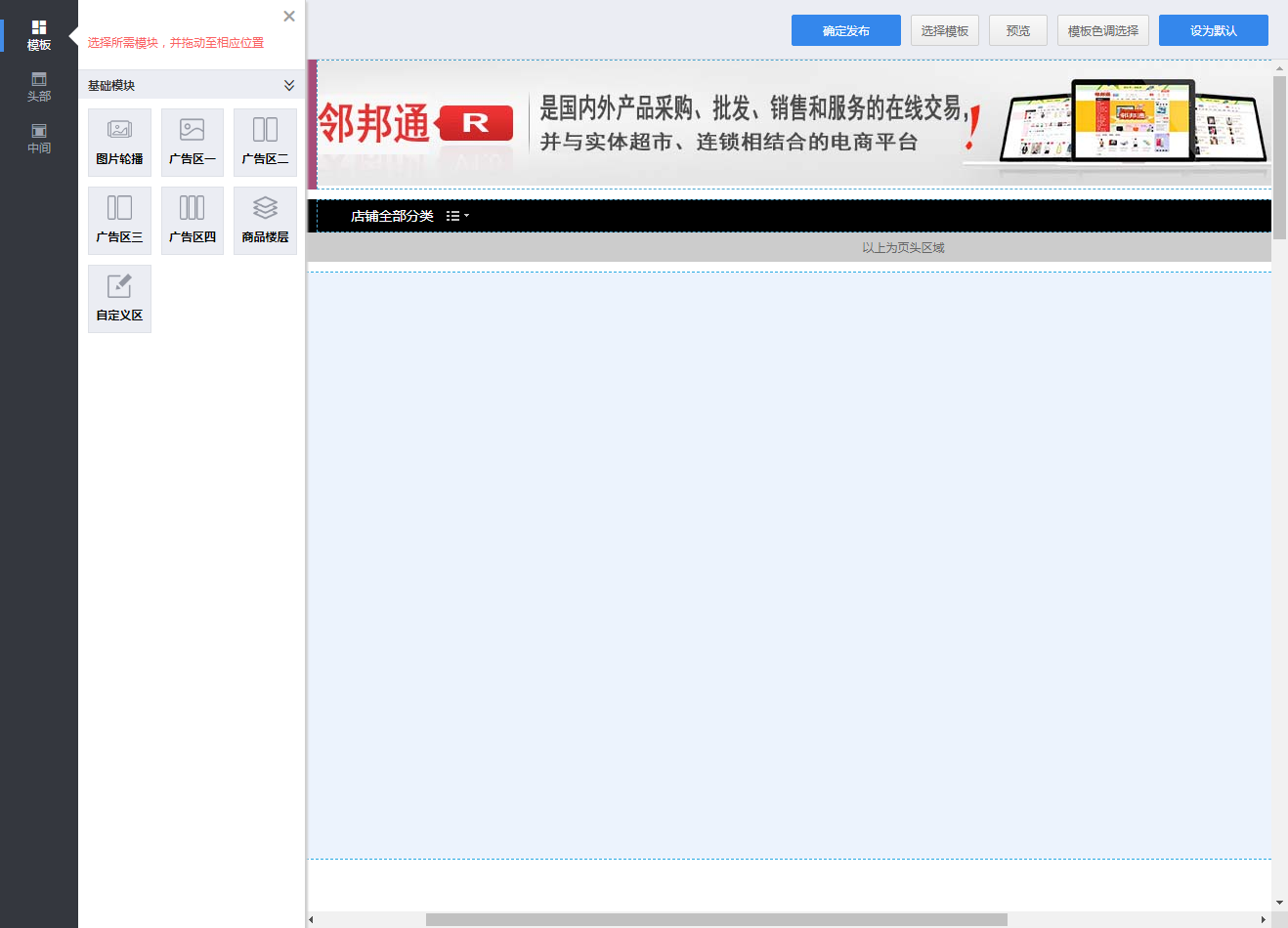
Task: Open 选择模板 template chooser
Action: [x=944, y=30]
